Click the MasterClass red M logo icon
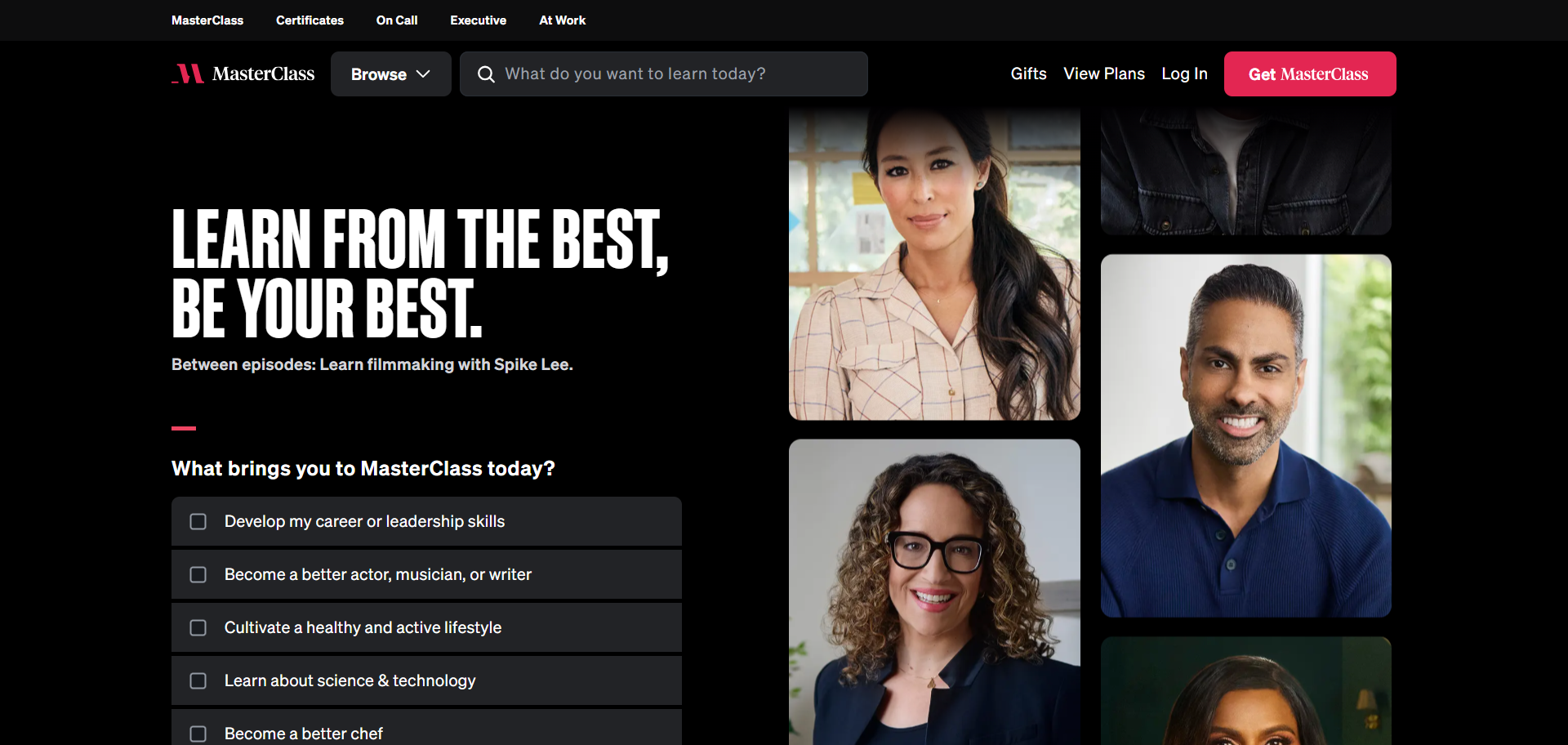1568x745 pixels. 188,74
